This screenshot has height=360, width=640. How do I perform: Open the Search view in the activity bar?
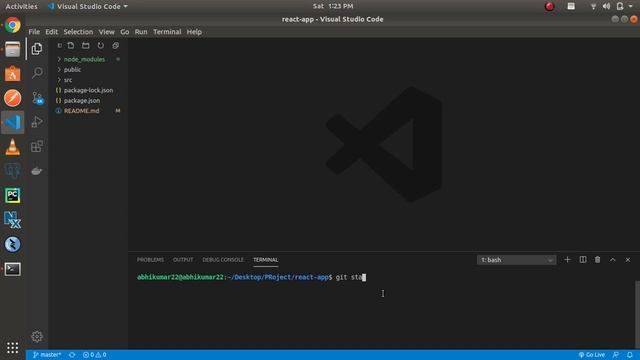(x=37, y=73)
